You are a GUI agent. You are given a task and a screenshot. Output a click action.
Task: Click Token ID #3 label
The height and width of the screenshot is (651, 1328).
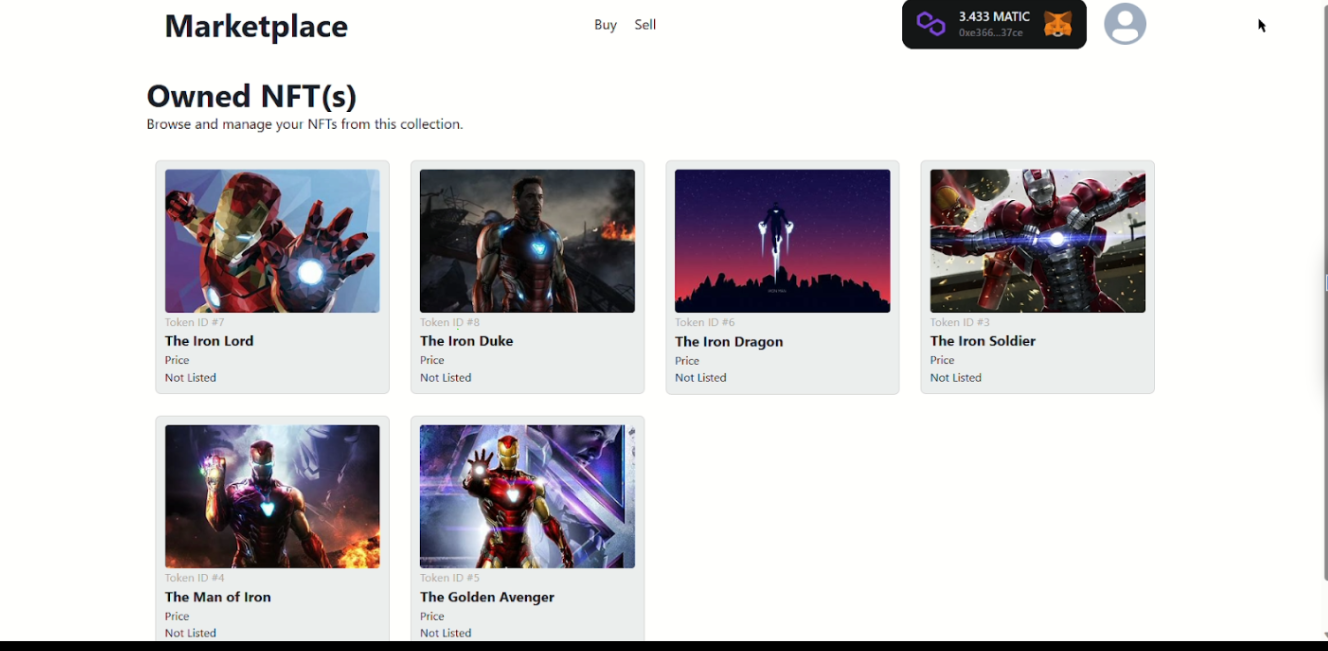point(960,322)
